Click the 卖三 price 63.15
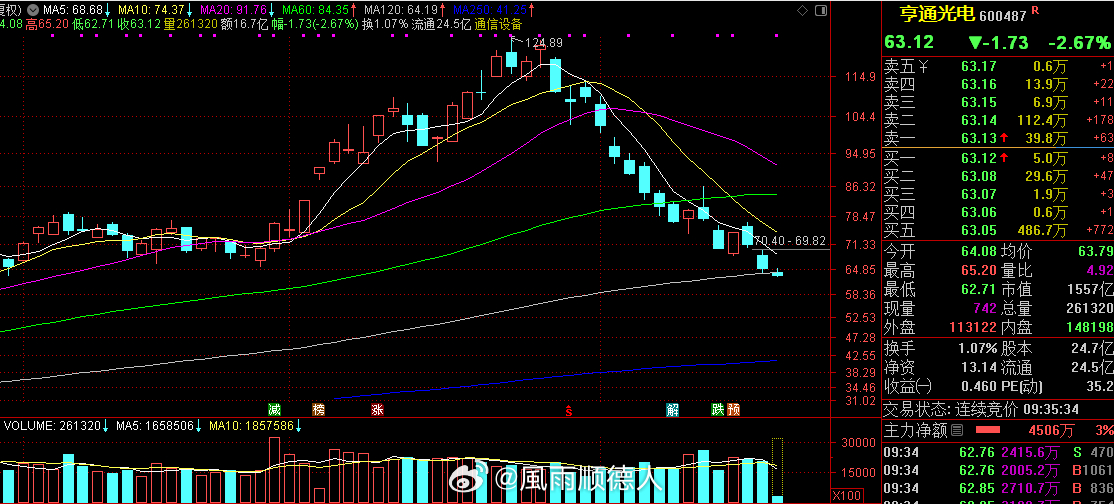 click(978, 102)
